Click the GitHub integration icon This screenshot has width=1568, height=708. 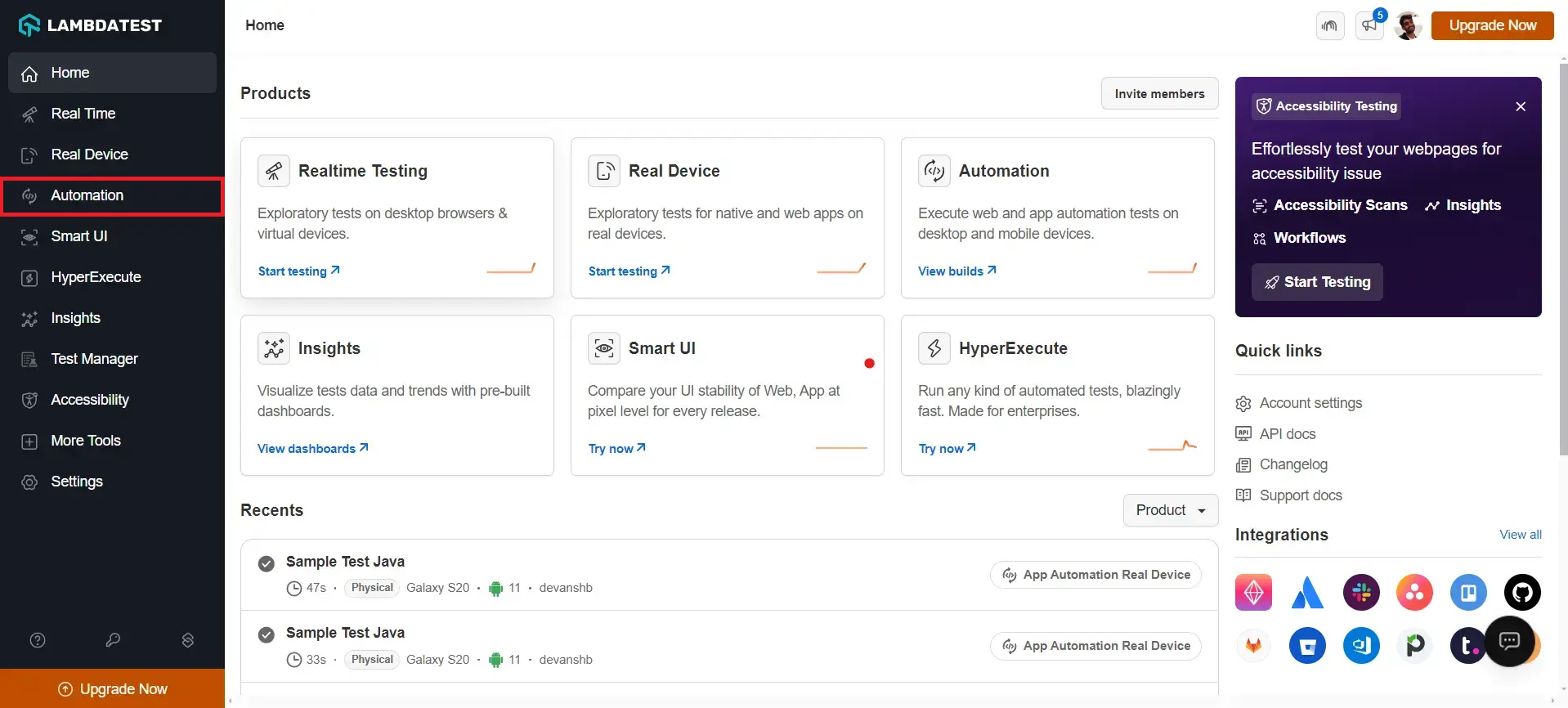(x=1522, y=593)
